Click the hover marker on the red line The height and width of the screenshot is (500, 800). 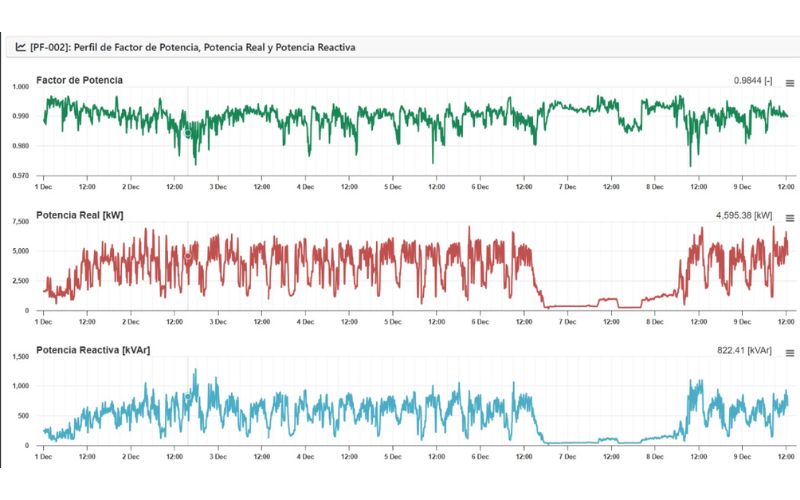pyautogui.click(x=187, y=256)
